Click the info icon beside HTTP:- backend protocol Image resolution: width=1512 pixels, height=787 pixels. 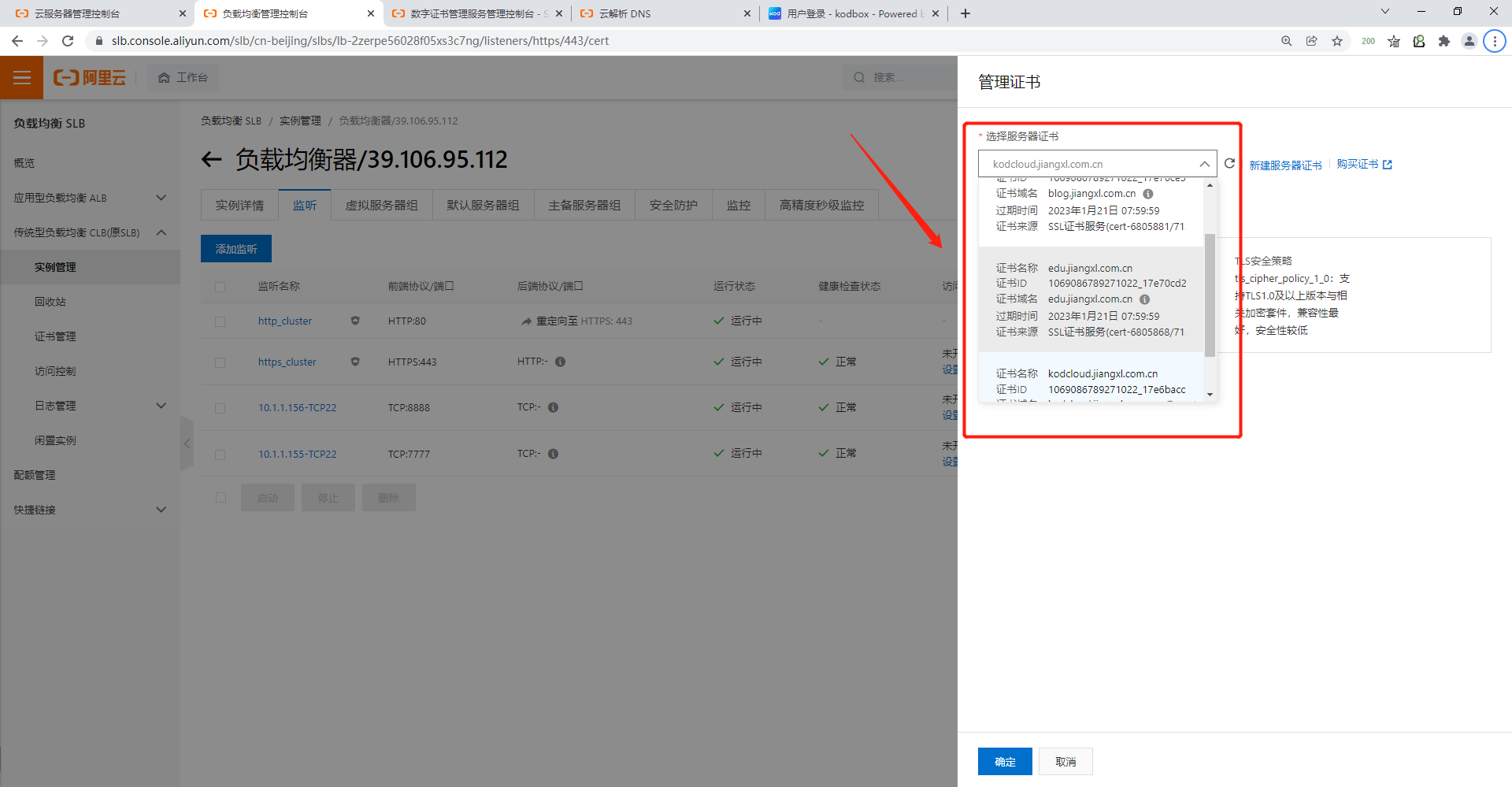(560, 362)
